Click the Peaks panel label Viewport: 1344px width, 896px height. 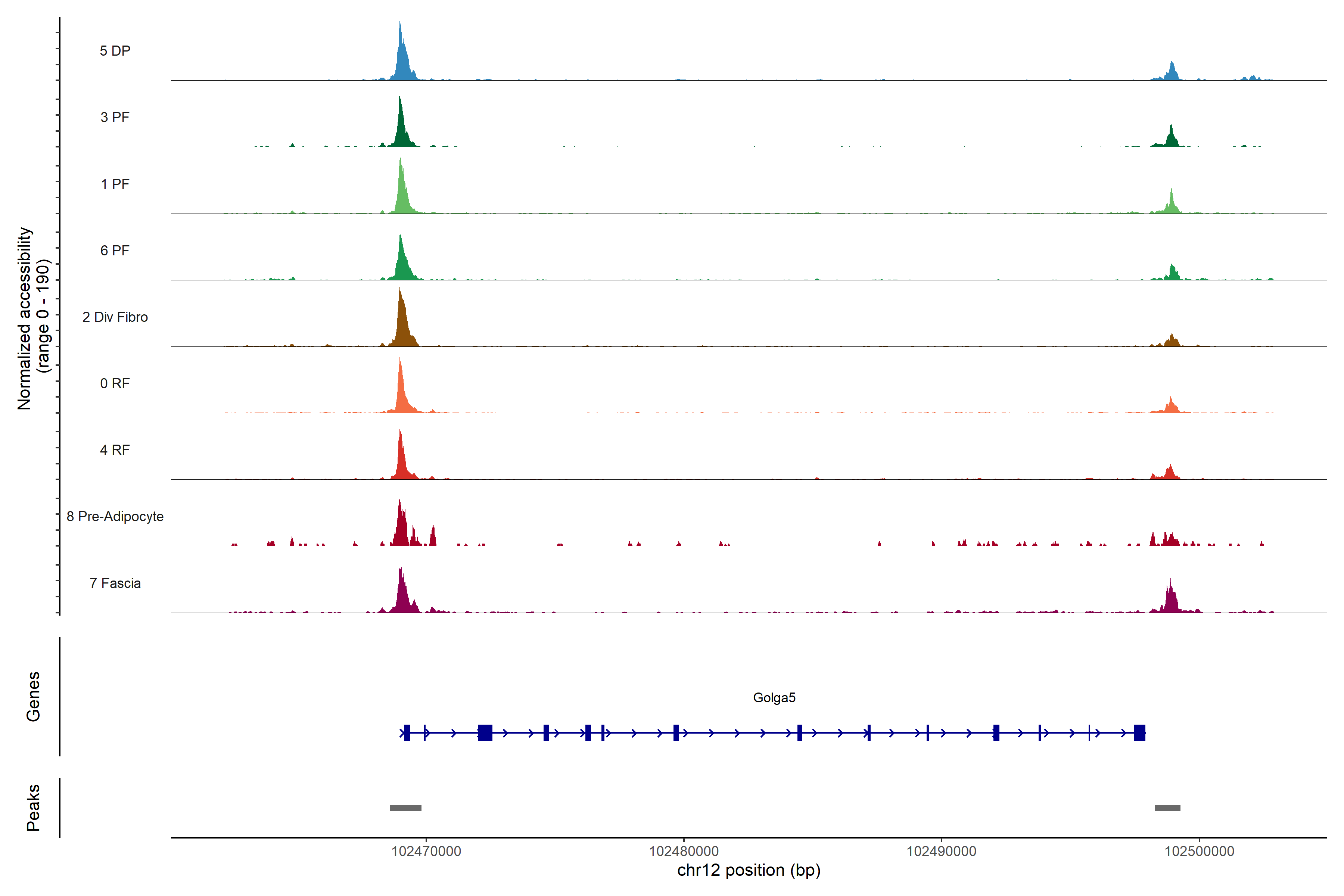[33, 808]
